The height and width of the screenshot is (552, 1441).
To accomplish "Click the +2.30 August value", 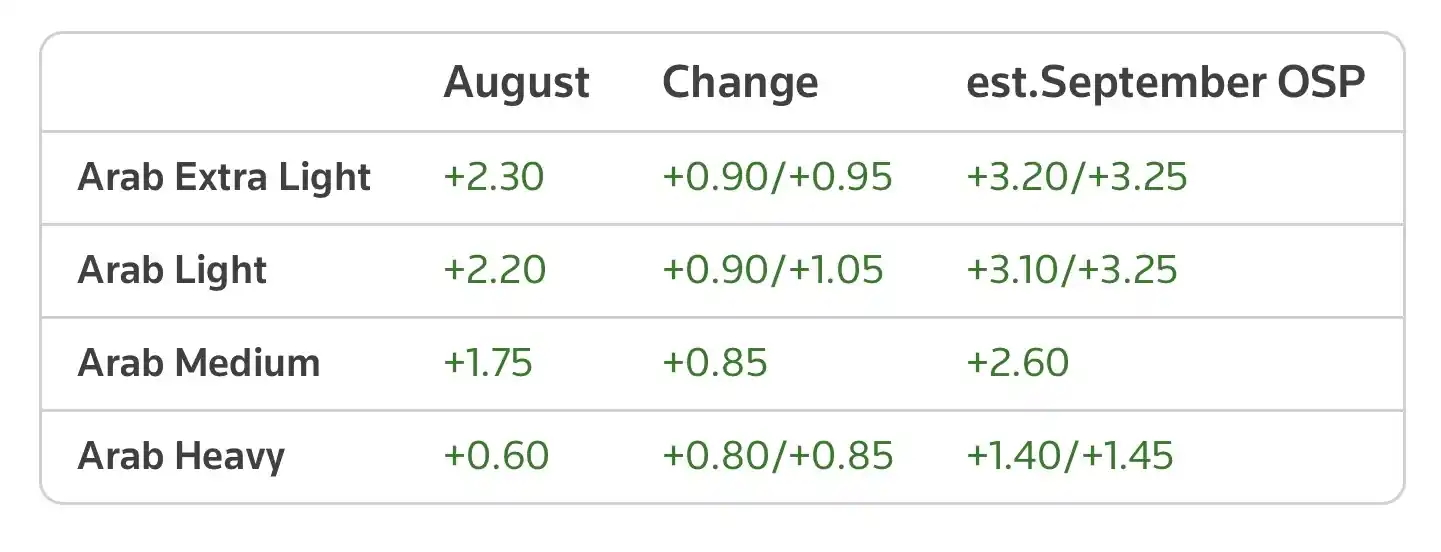I will [494, 178].
